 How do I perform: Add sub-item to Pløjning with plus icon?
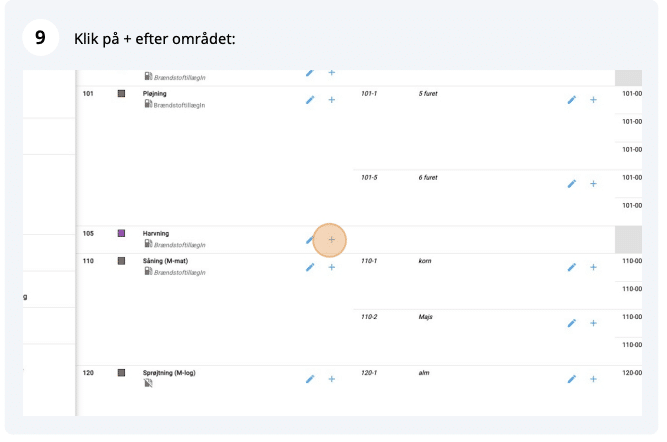coord(332,100)
